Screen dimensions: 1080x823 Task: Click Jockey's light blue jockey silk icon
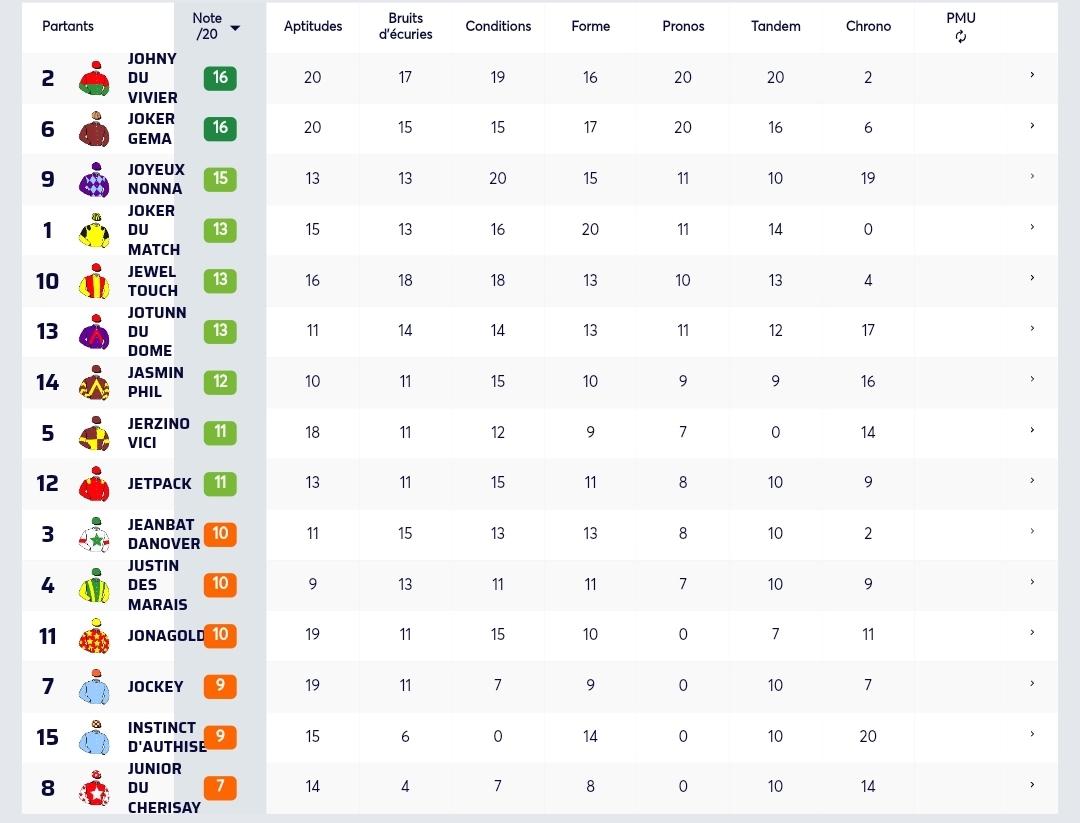point(94,687)
